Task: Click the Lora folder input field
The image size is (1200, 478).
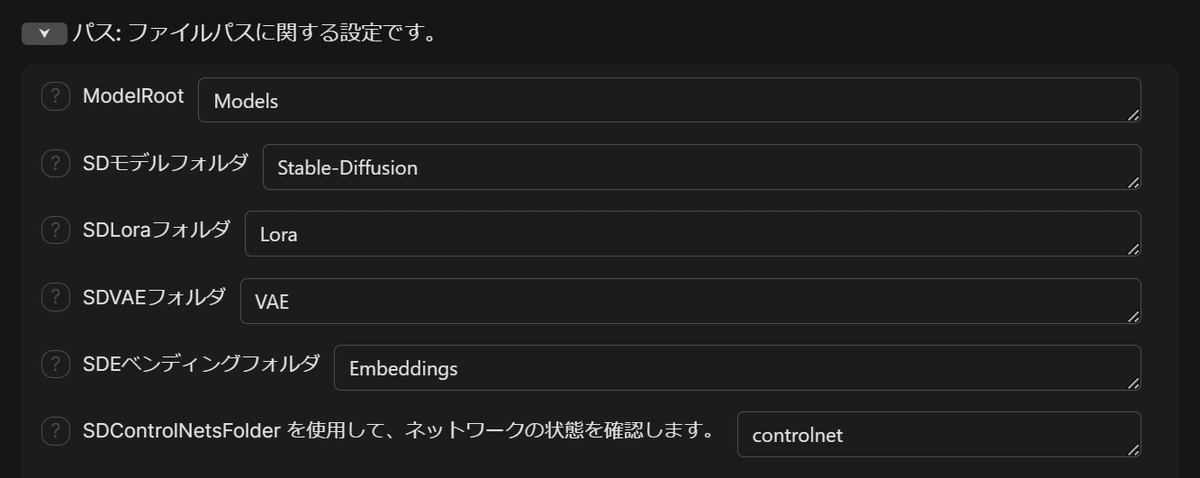Action: (690, 234)
